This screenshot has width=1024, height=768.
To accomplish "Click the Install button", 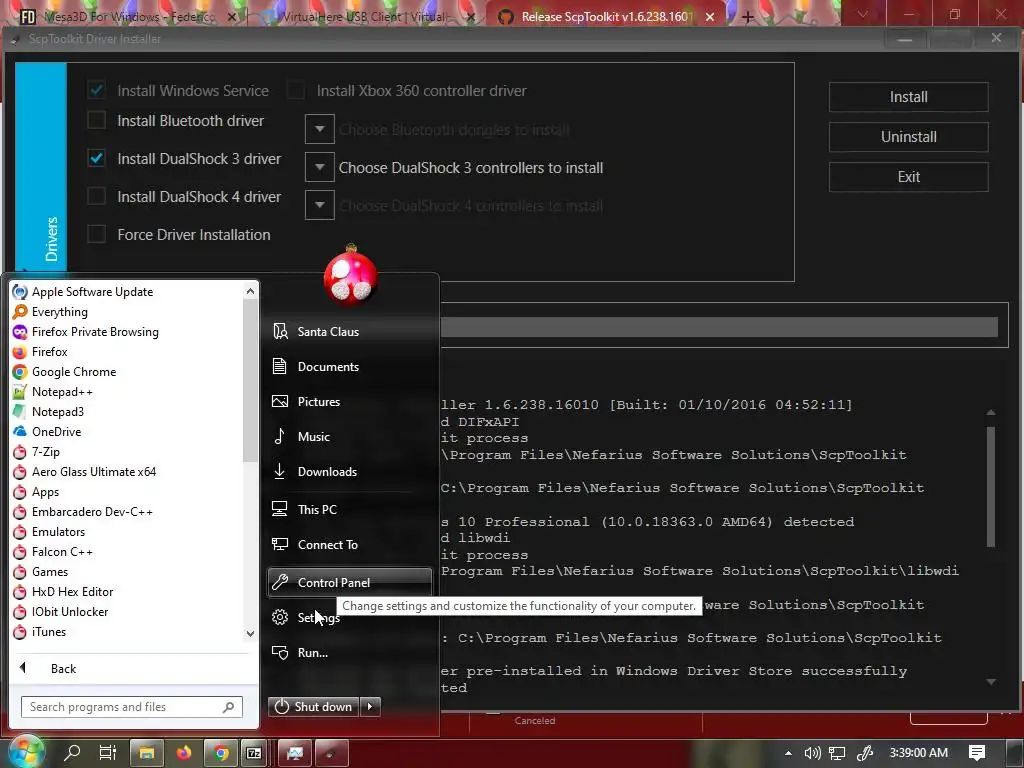I will (908, 97).
